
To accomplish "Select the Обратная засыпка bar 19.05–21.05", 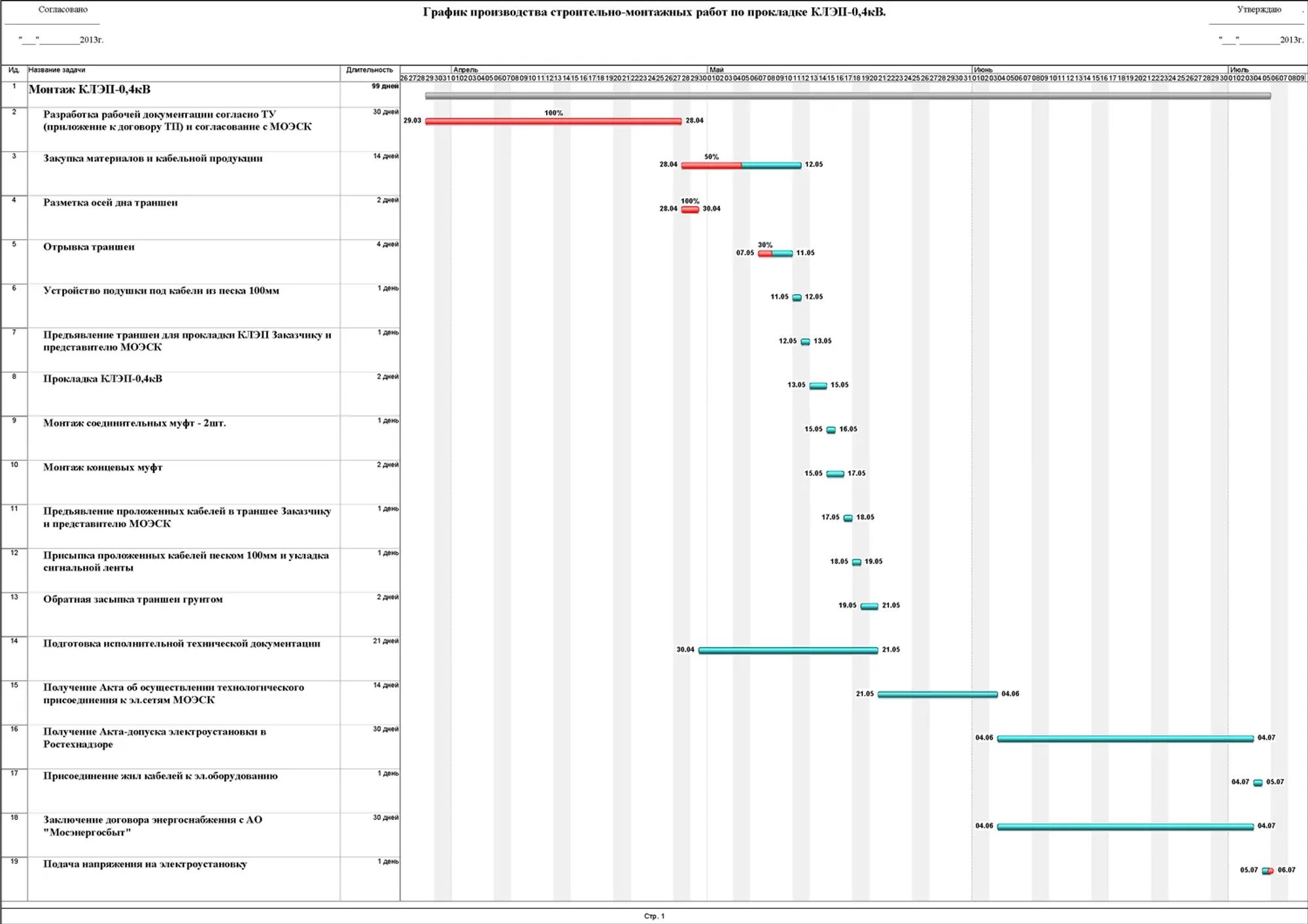I will point(869,606).
